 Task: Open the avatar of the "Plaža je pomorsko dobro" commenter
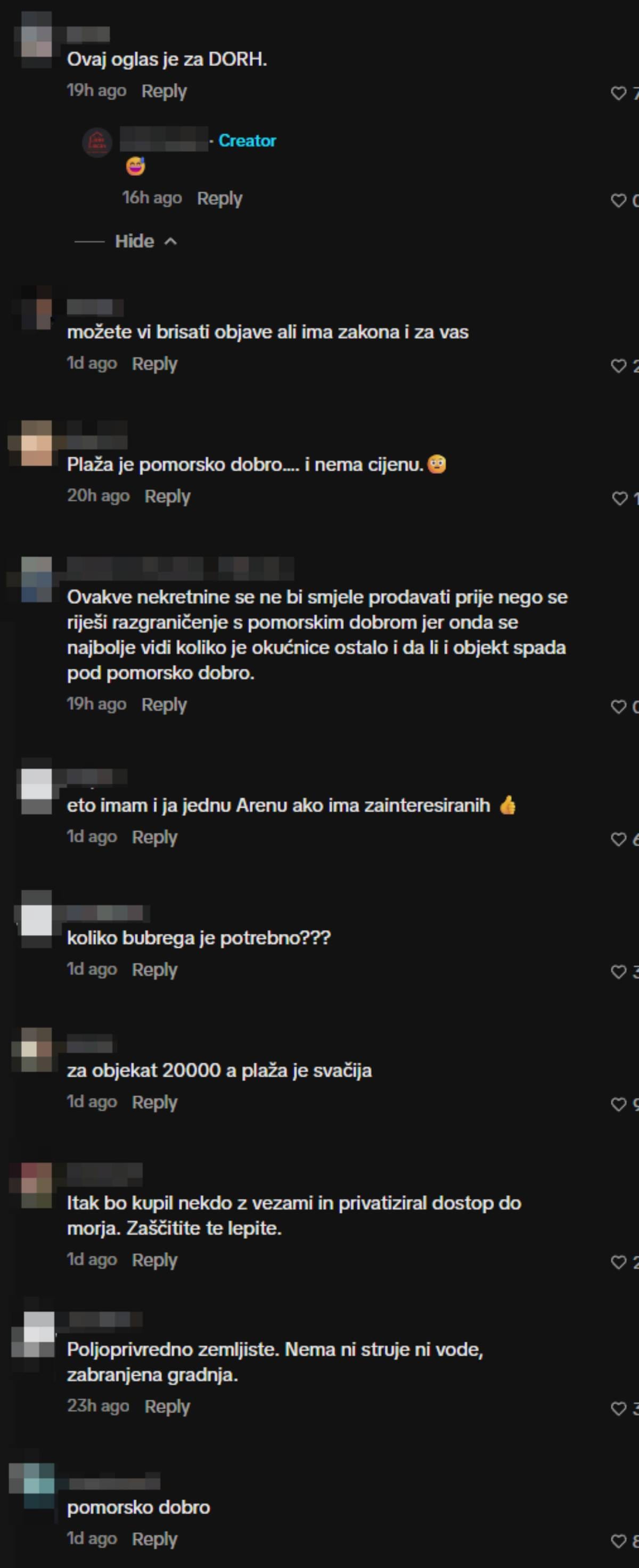coord(37,444)
